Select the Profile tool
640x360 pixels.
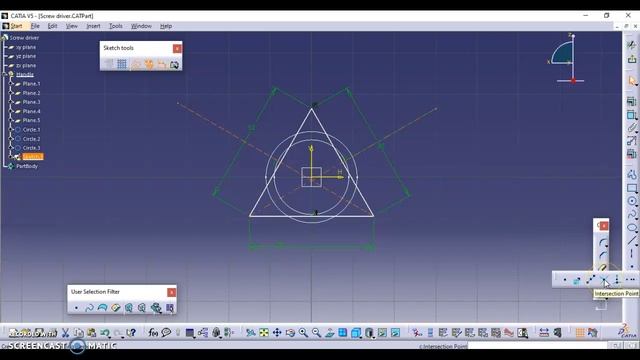click(632, 175)
